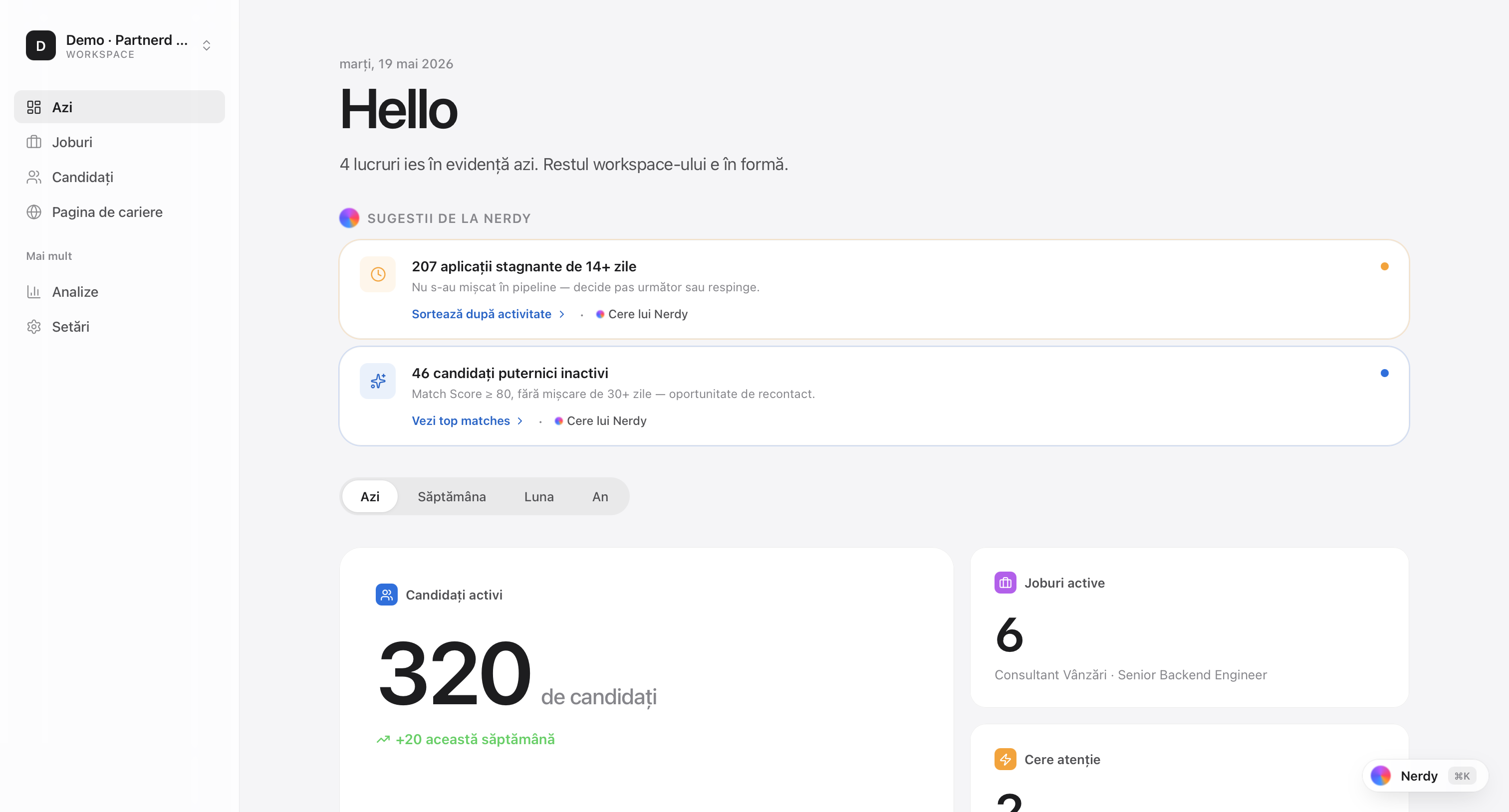The image size is (1509, 812).
Task: Click the Hello greeting heading
Action: click(398, 109)
